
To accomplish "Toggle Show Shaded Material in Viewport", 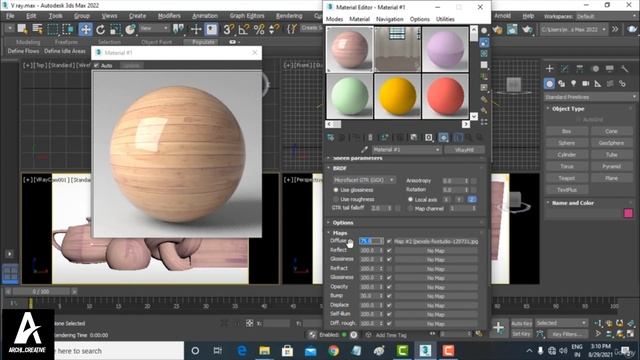I will click(443, 138).
